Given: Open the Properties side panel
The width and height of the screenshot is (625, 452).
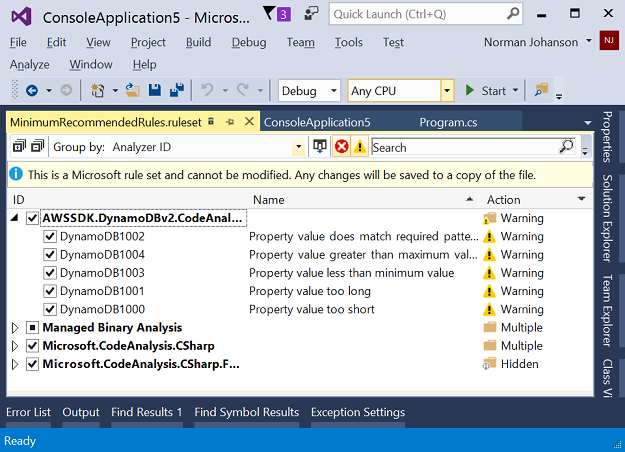Looking at the screenshot, I should click(607, 137).
